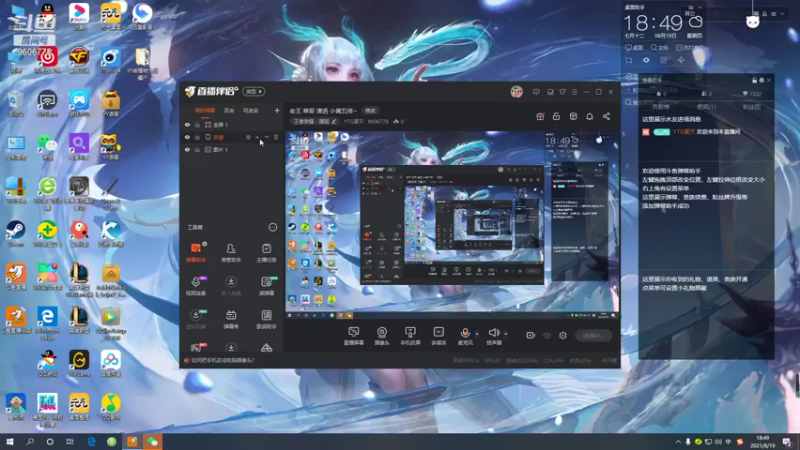Open the skin shirt icon in title bar
800x450 pixels.
coord(562,92)
